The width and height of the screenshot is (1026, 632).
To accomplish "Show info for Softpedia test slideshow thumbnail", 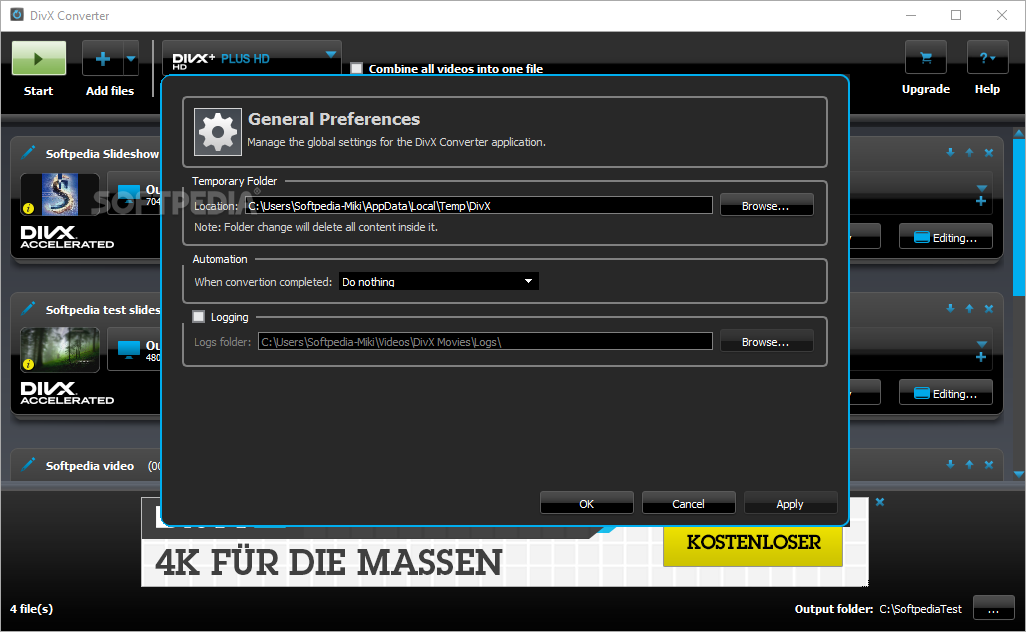I will pyautogui.click(x=28, y=364).
